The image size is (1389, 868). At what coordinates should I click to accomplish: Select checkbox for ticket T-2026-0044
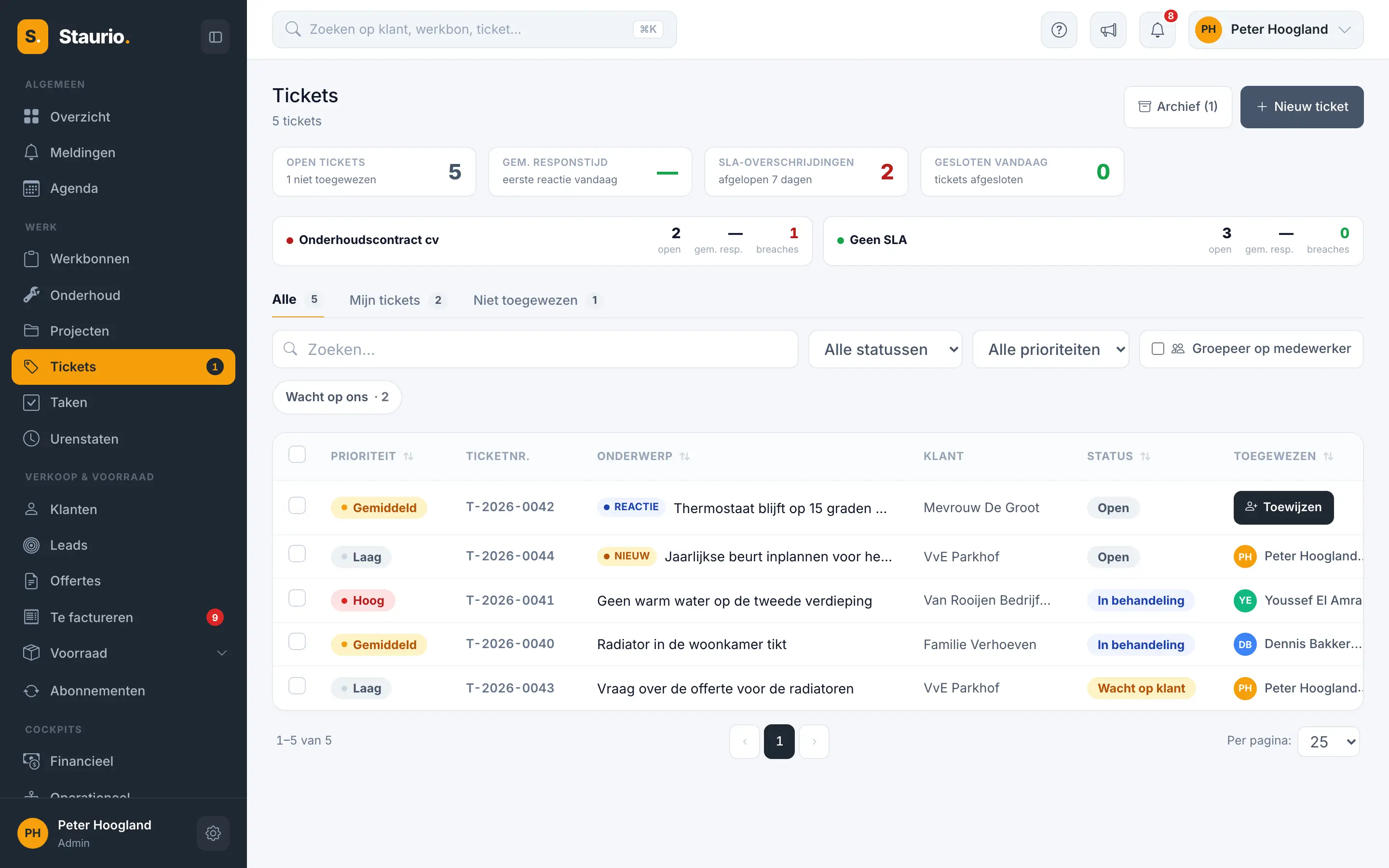click(297, 554)
